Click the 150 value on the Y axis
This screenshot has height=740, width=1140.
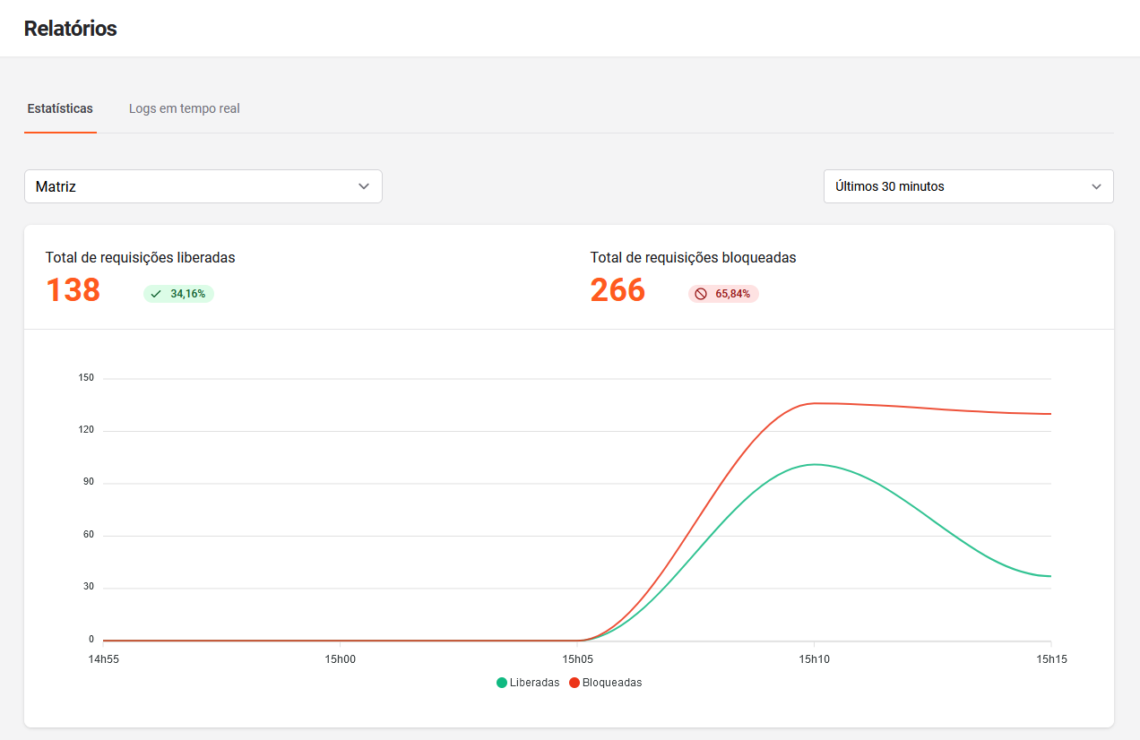click(x=87, y=377)
